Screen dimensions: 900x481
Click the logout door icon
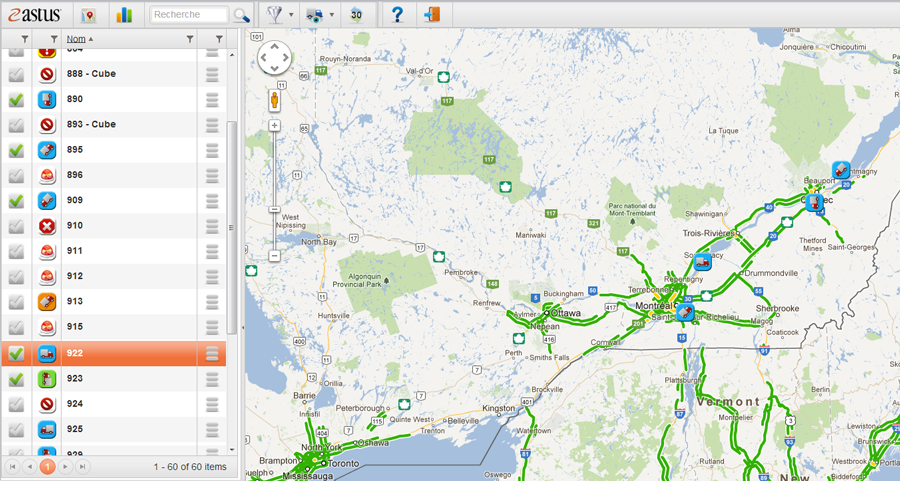[x=431, y=15]
